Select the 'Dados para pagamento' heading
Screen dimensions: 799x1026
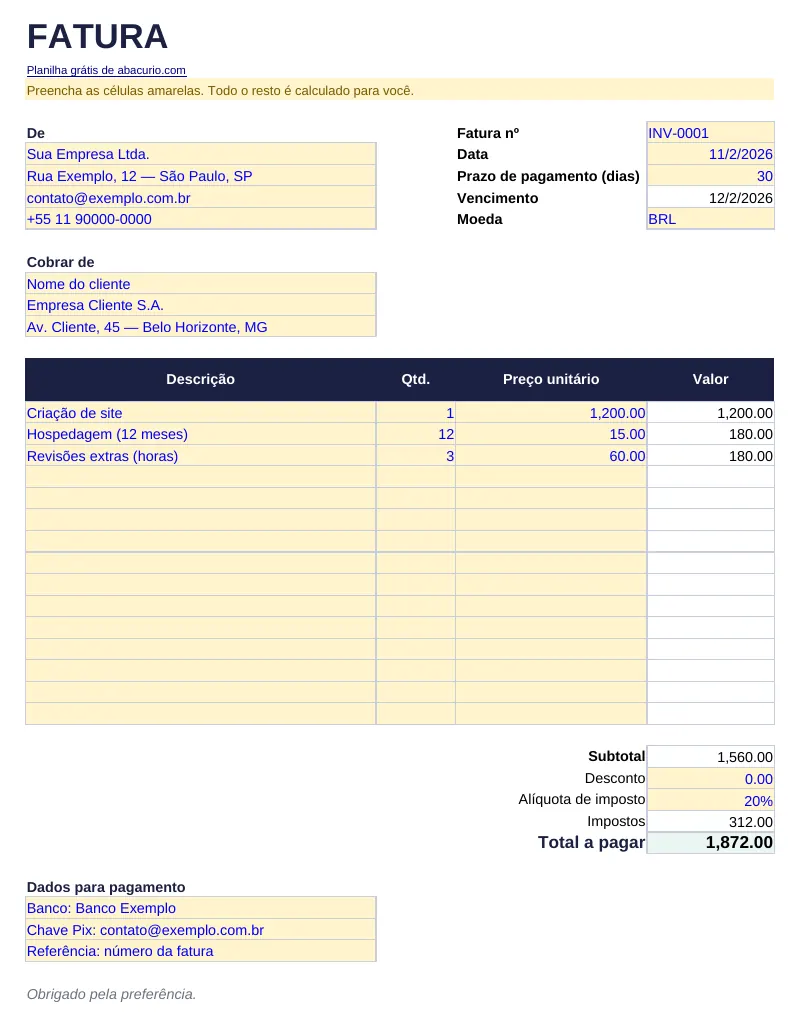[x=106, y=887]
